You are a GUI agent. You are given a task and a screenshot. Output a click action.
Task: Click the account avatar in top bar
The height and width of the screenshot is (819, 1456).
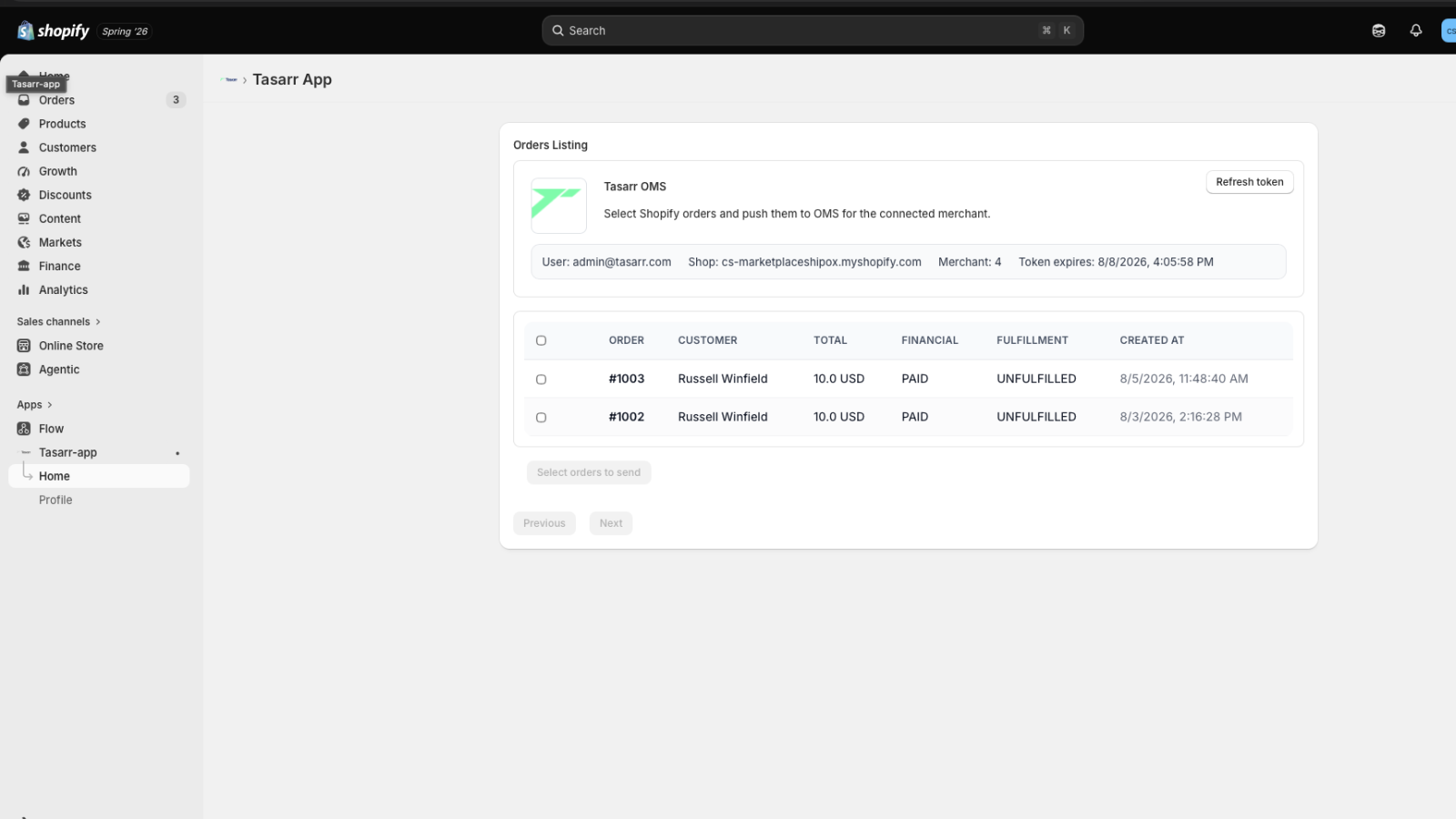coord(1449,31)
